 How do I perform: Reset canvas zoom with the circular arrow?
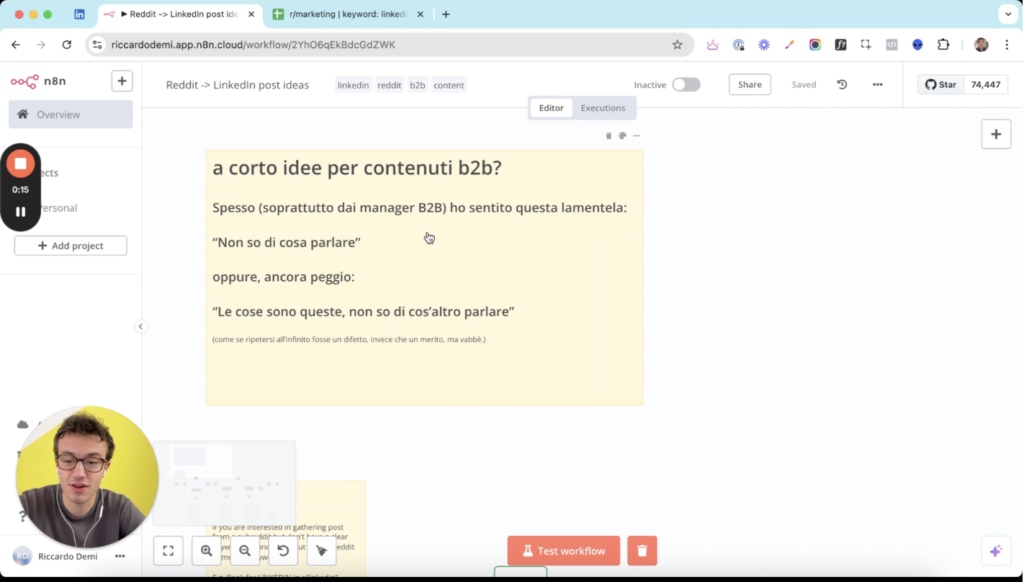[x=283, y=551]
